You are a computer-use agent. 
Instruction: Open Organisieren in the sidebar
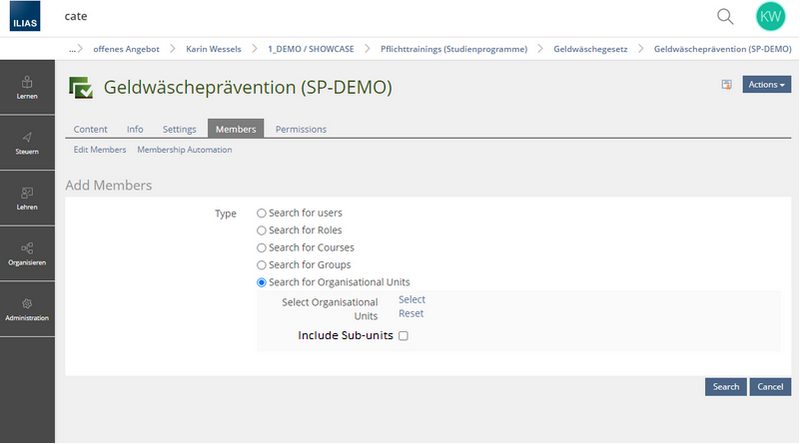[27, 253]
